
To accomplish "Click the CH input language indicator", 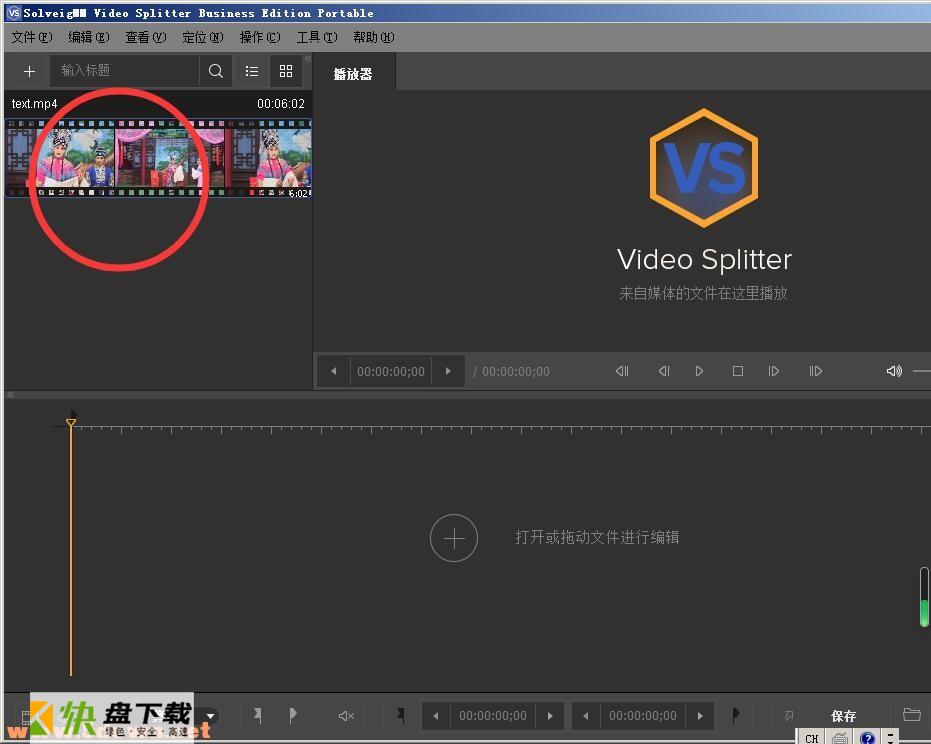I will pos(812,738).
